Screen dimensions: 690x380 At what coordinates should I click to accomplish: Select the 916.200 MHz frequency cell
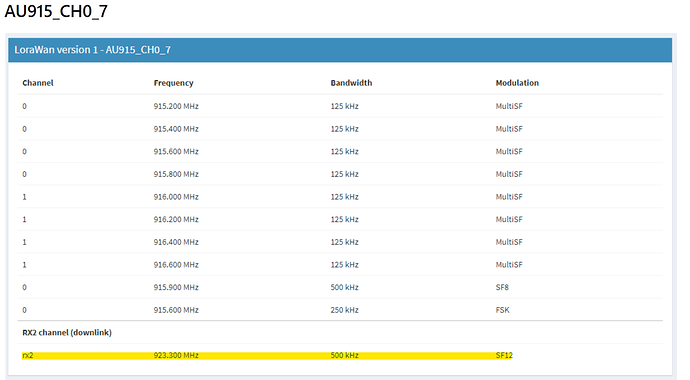click(176, 219)
